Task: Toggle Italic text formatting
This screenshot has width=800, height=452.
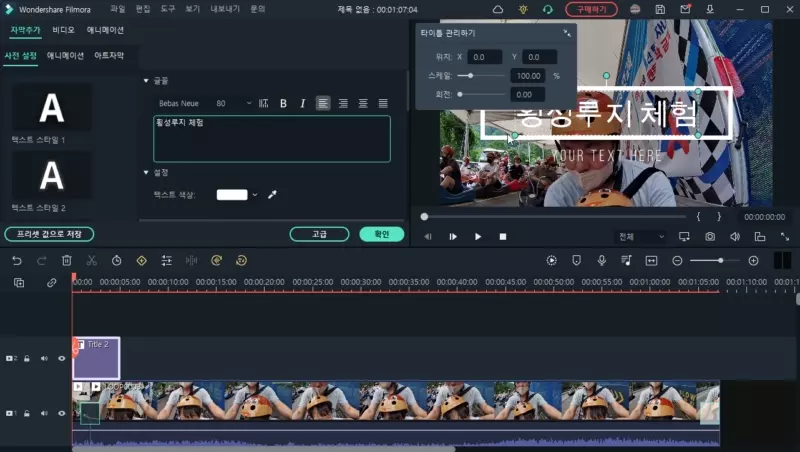Action: tap(303, 103)
